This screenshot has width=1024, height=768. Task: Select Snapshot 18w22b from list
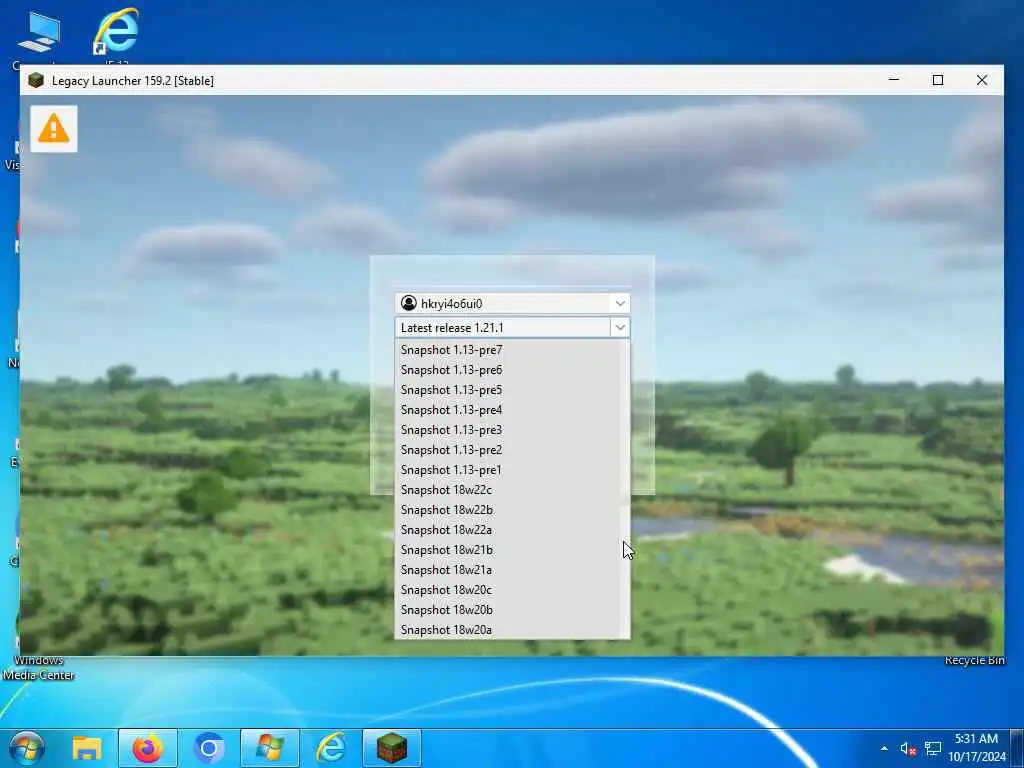[x=507, y=510]
